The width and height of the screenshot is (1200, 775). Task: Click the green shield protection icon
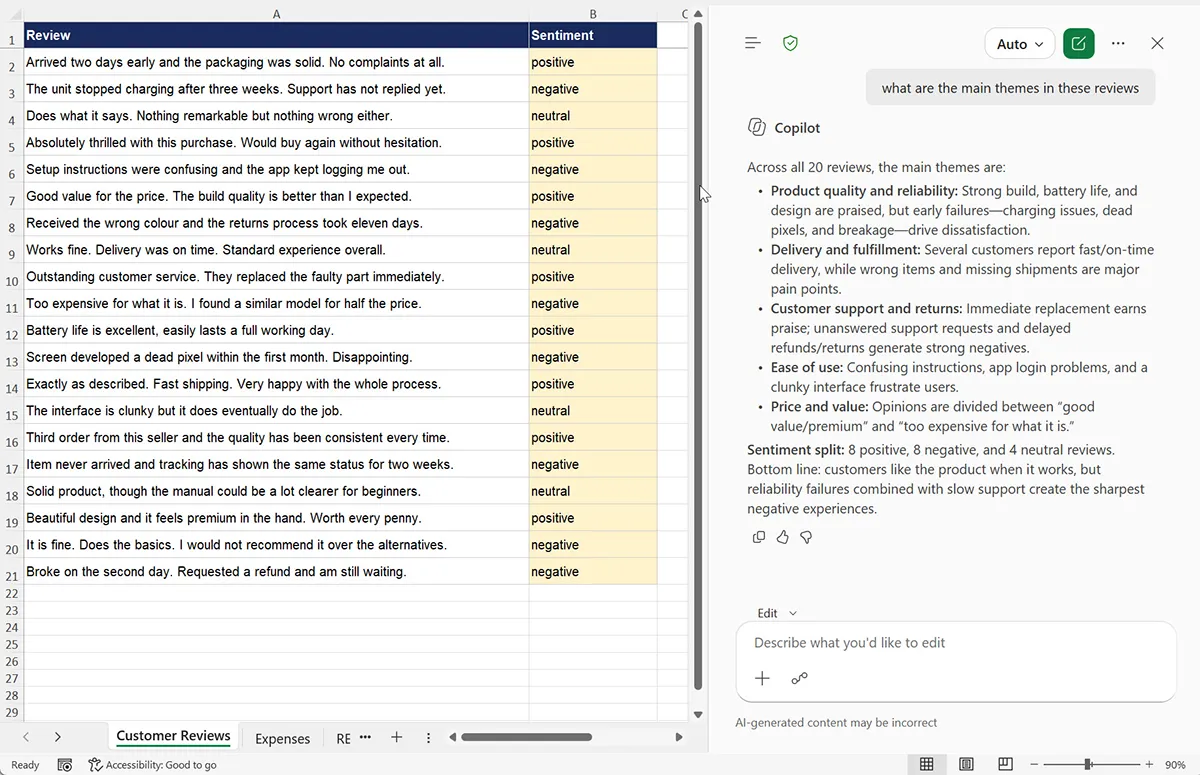pyautogui.click(x=790, y=44)
